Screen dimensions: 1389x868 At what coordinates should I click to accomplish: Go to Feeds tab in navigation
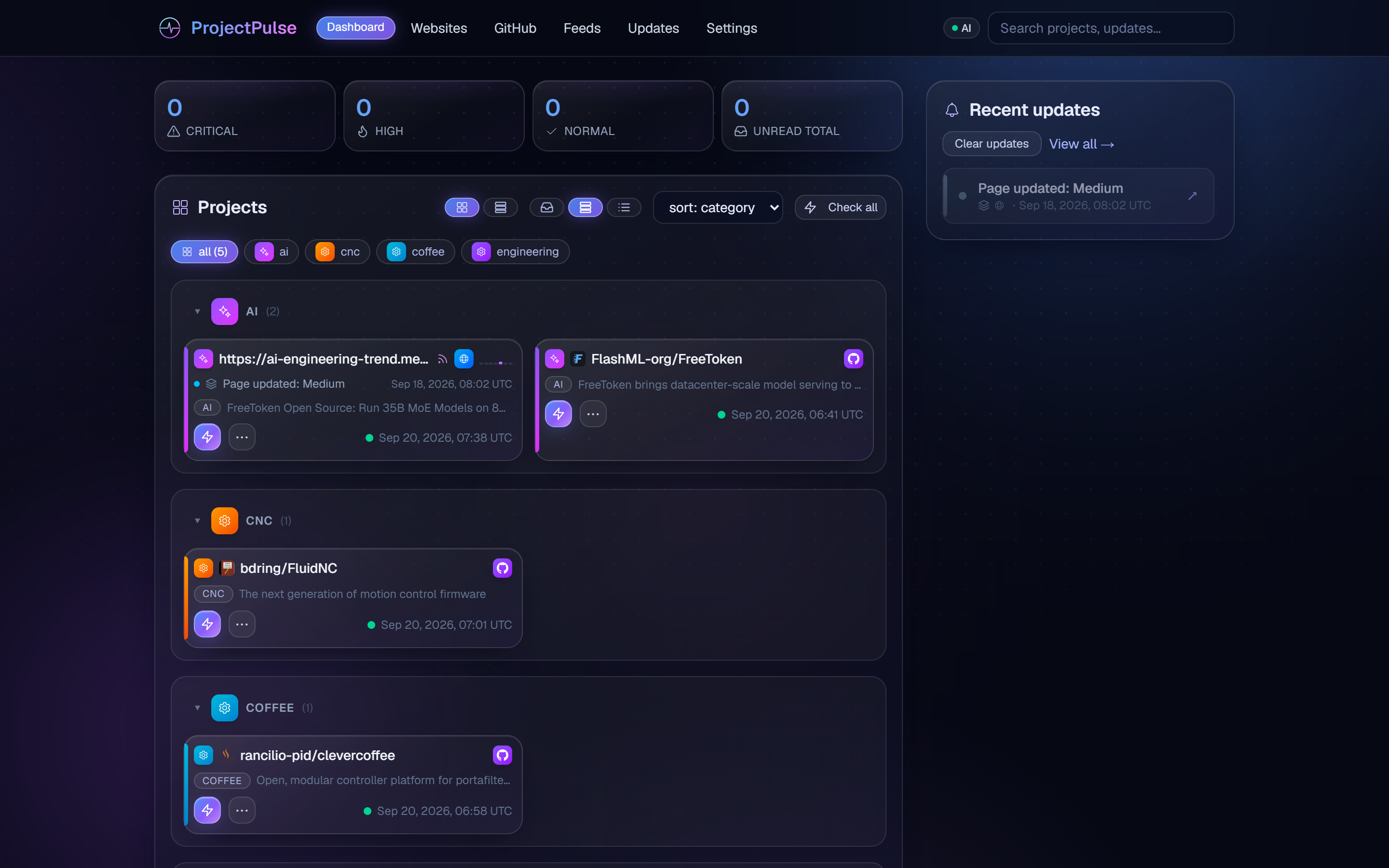582,28
